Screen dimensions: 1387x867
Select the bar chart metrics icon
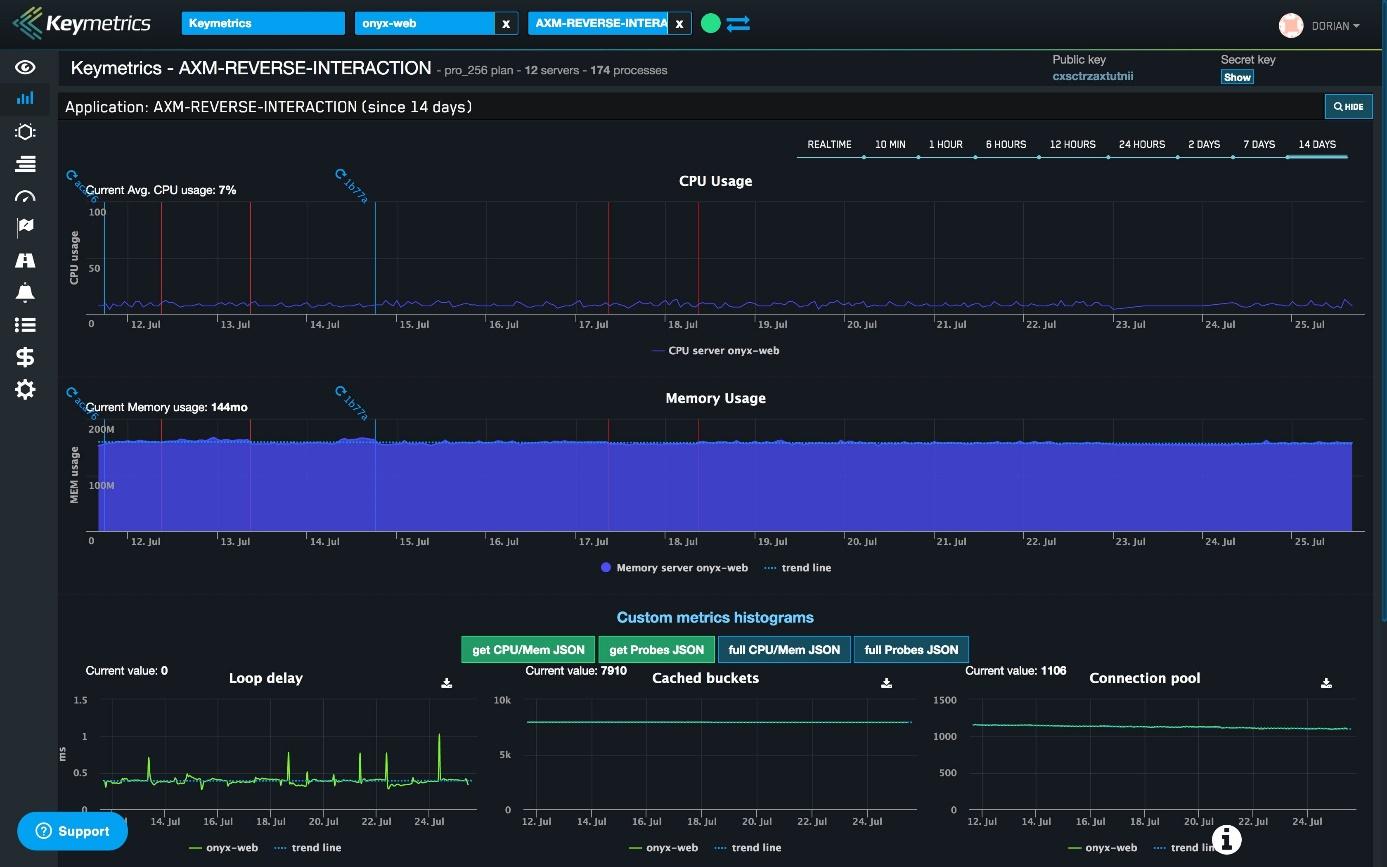[25, 98]
